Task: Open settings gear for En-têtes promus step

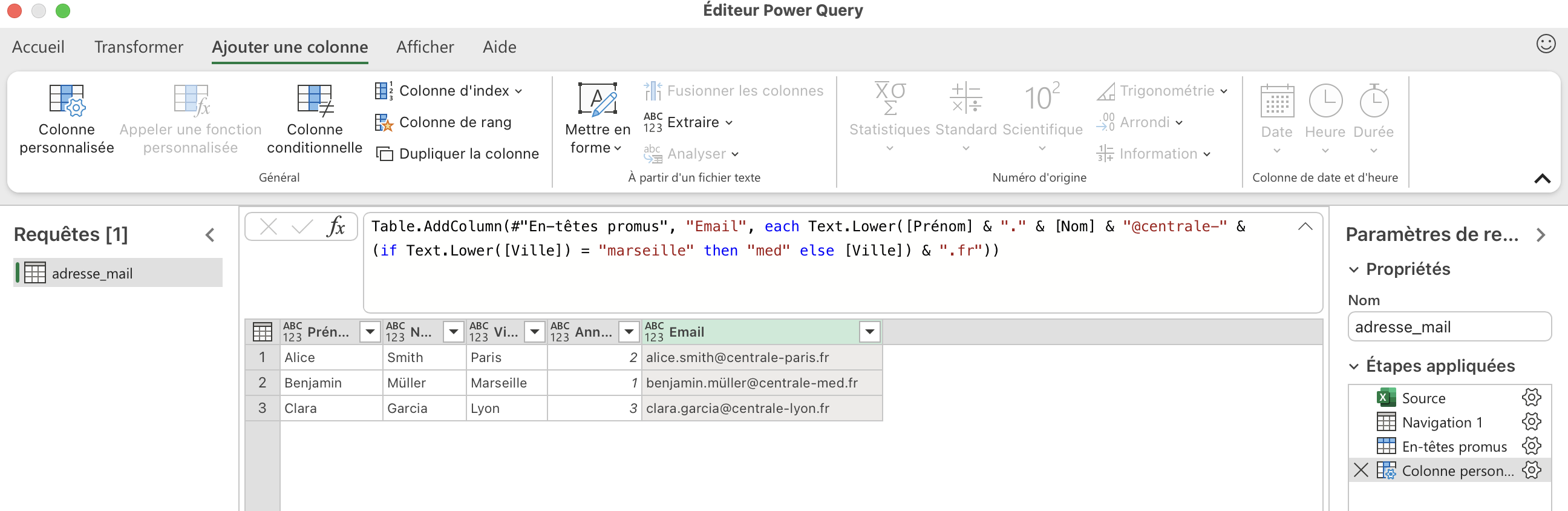Action: click(1531, 446)
